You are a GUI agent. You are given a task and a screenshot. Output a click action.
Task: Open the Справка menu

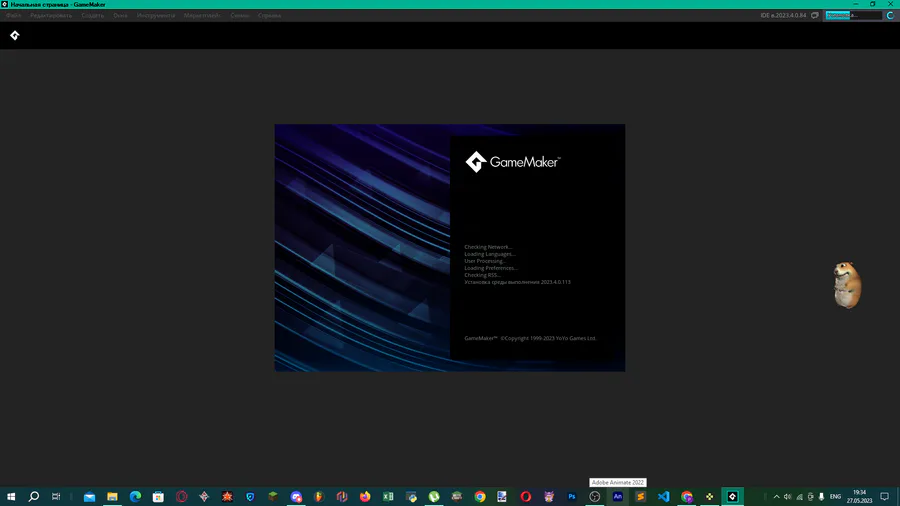coord(269,15)
